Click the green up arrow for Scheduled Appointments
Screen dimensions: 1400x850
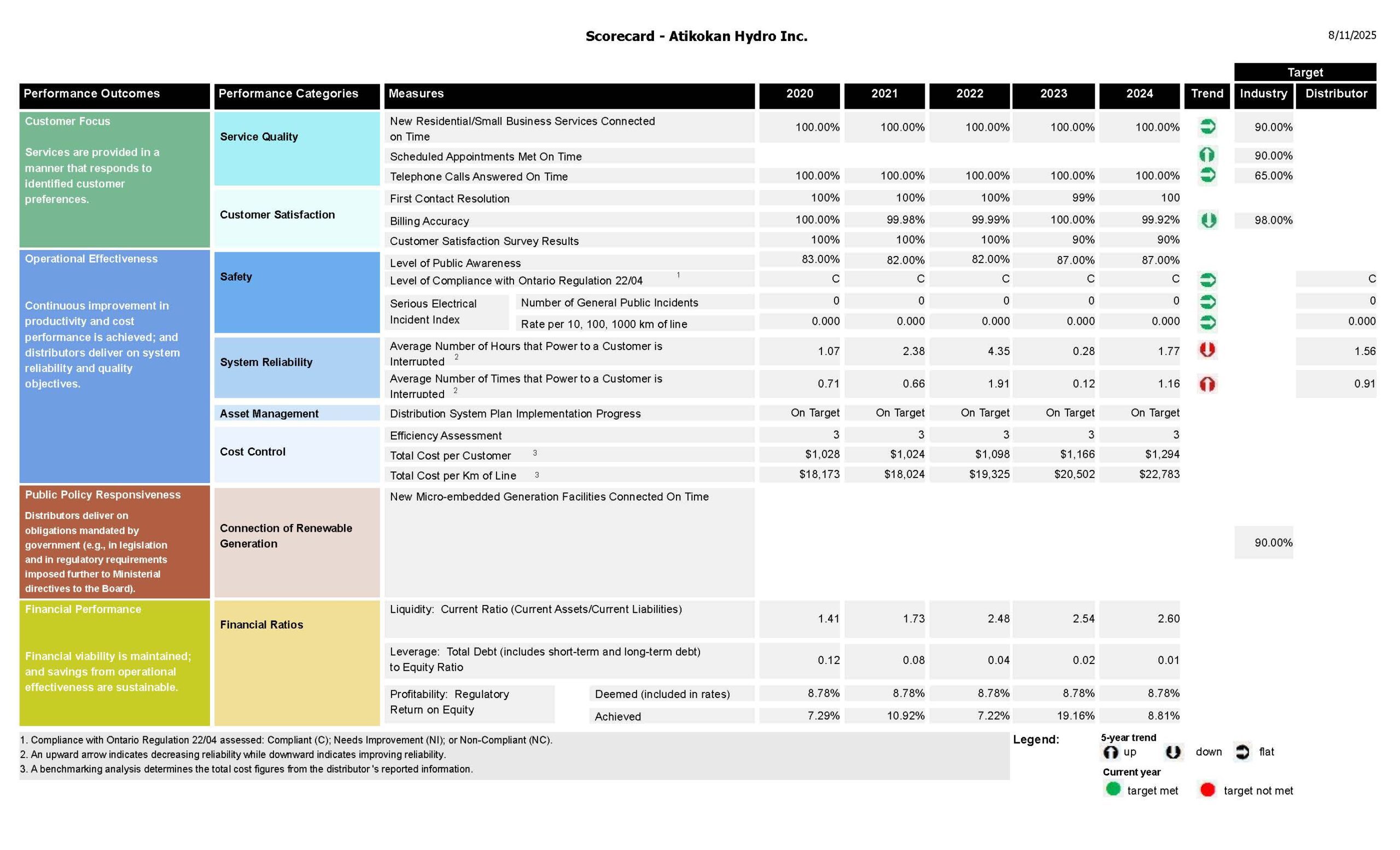click(1207, 155)
